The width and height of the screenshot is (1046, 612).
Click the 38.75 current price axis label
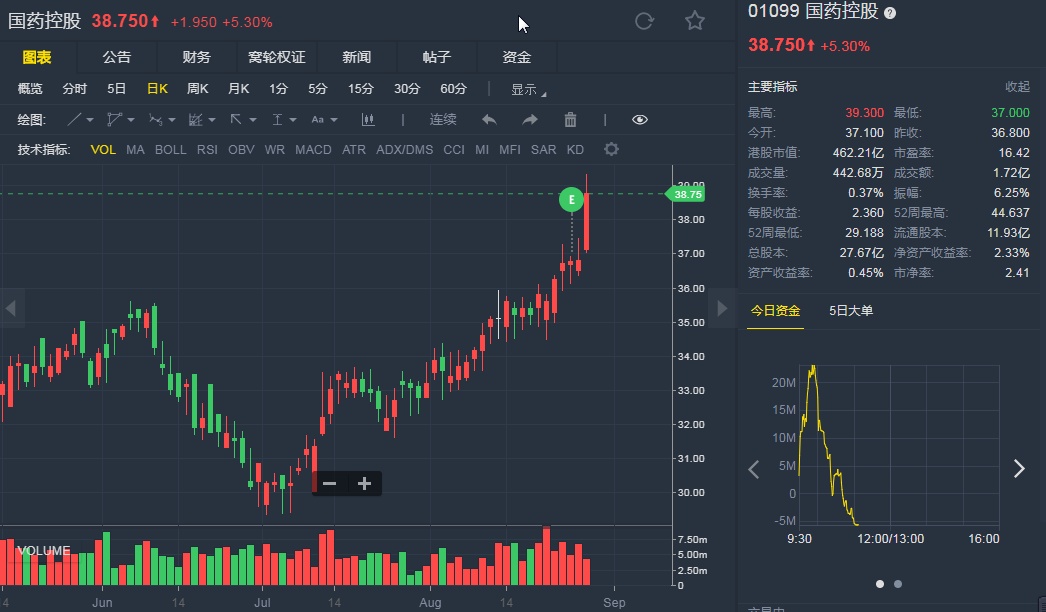[x=686, y=194]
